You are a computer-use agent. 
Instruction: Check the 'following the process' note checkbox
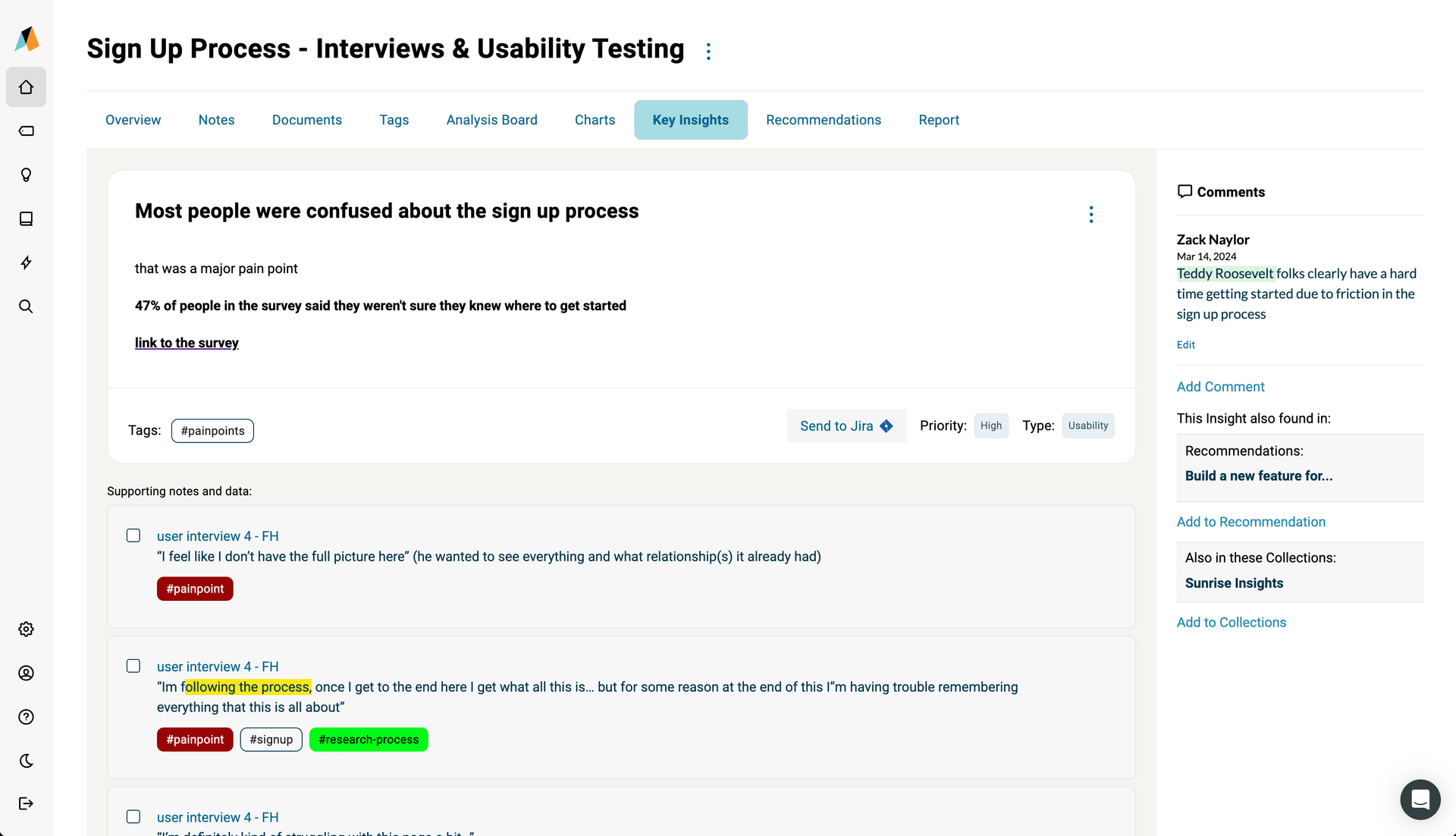pos(133,666)
